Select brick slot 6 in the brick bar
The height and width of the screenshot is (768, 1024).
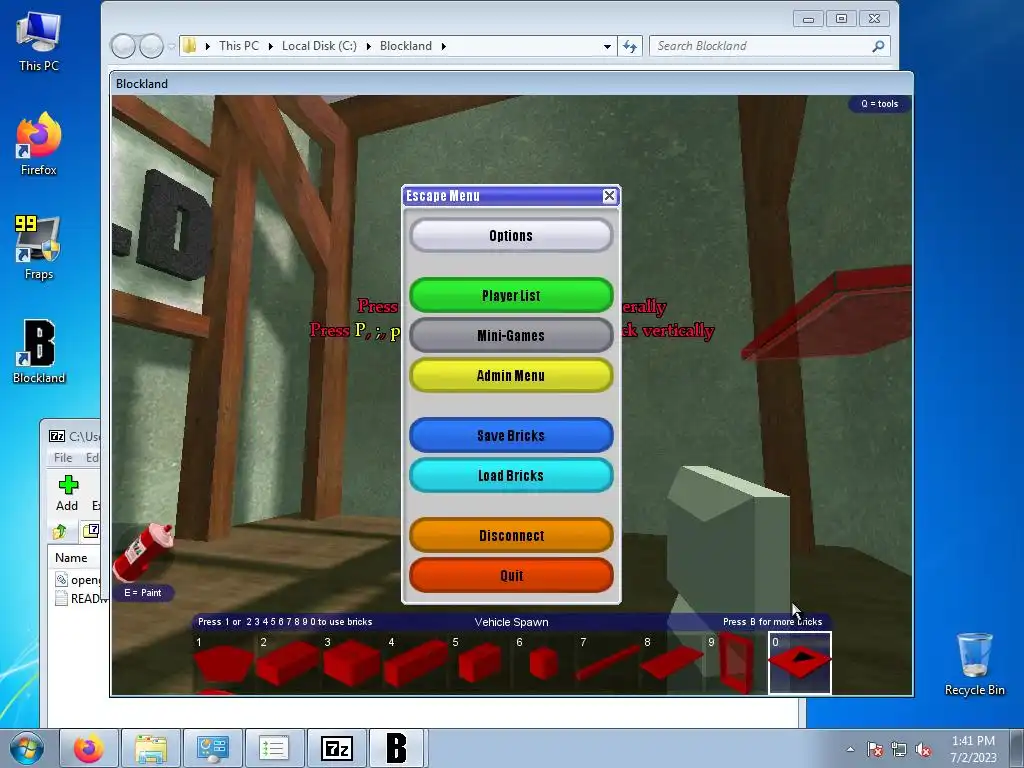[x=544, y=664]
